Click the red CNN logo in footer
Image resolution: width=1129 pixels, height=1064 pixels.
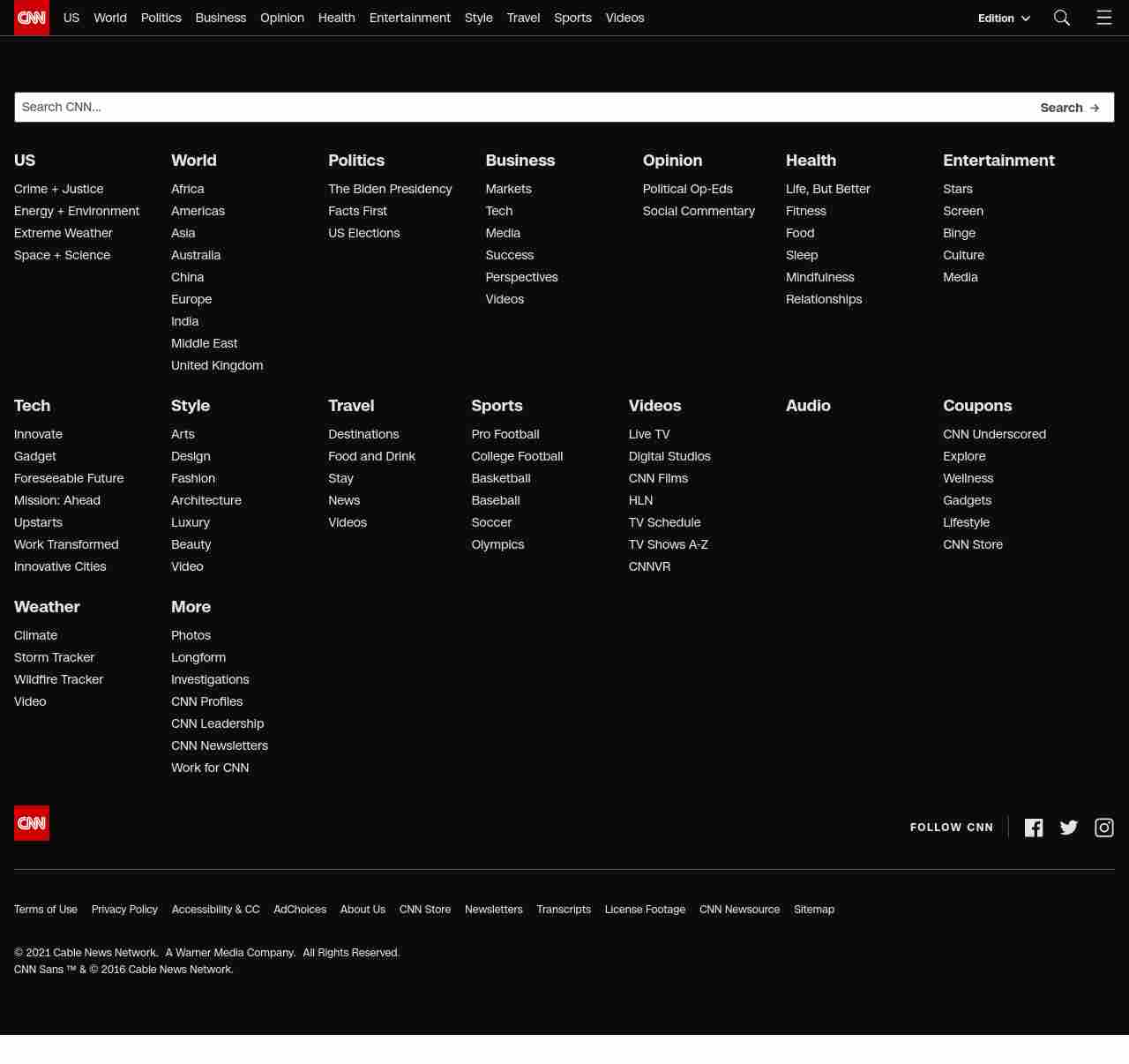click(32, 823)
